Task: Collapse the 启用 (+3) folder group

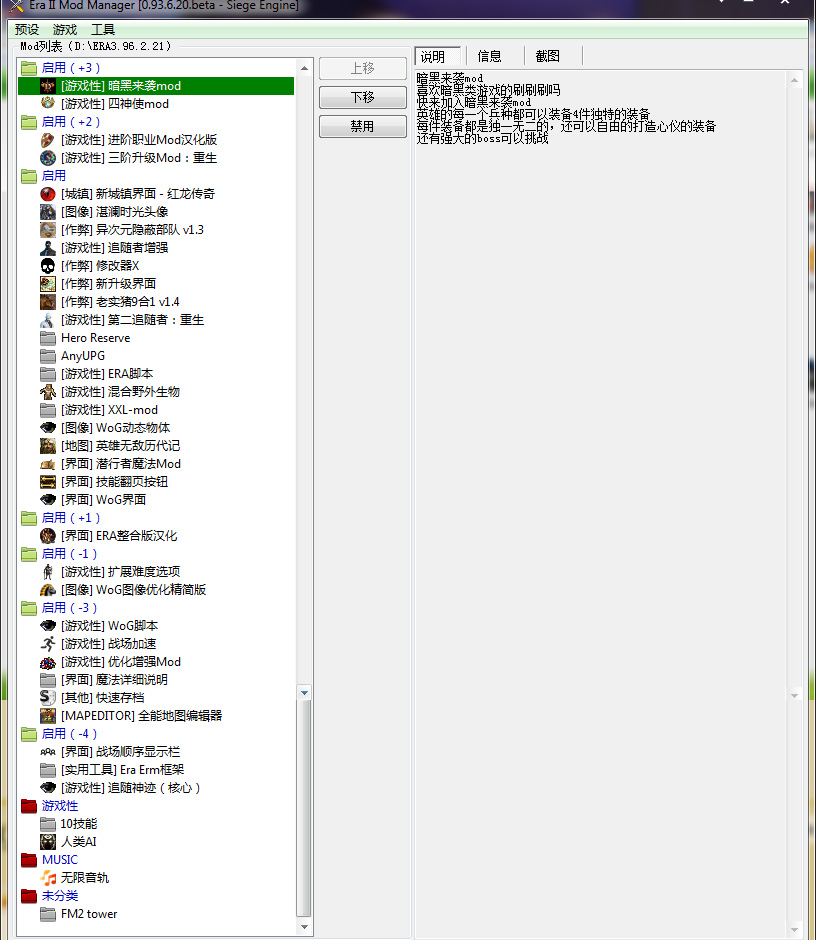Action: 29,68
